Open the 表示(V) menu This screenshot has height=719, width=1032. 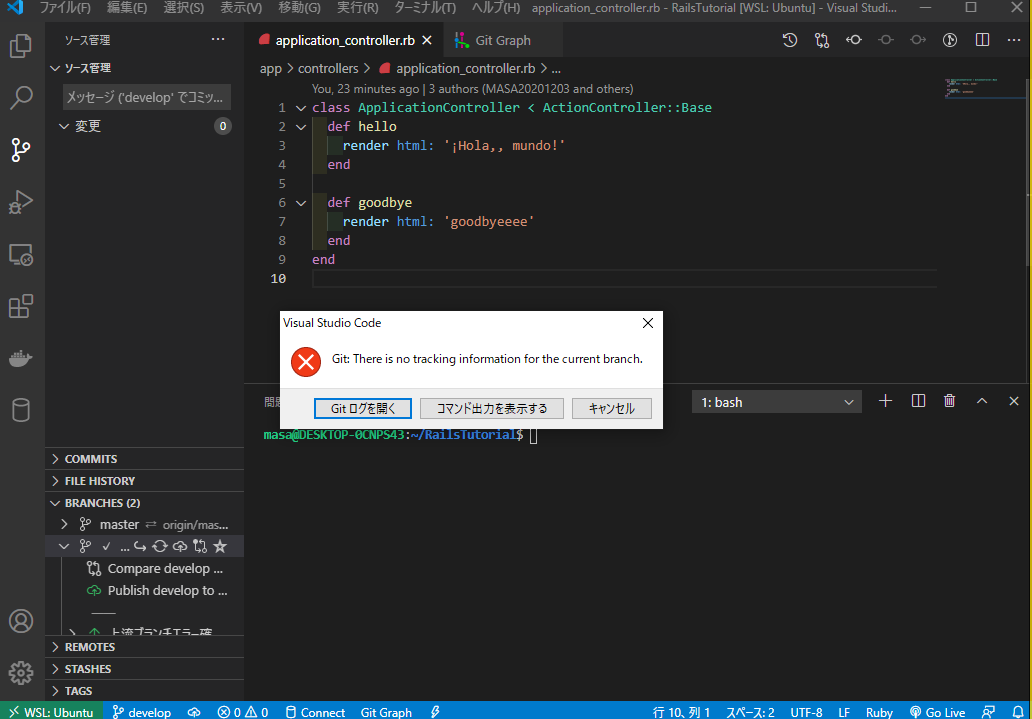tap(241, 8)
